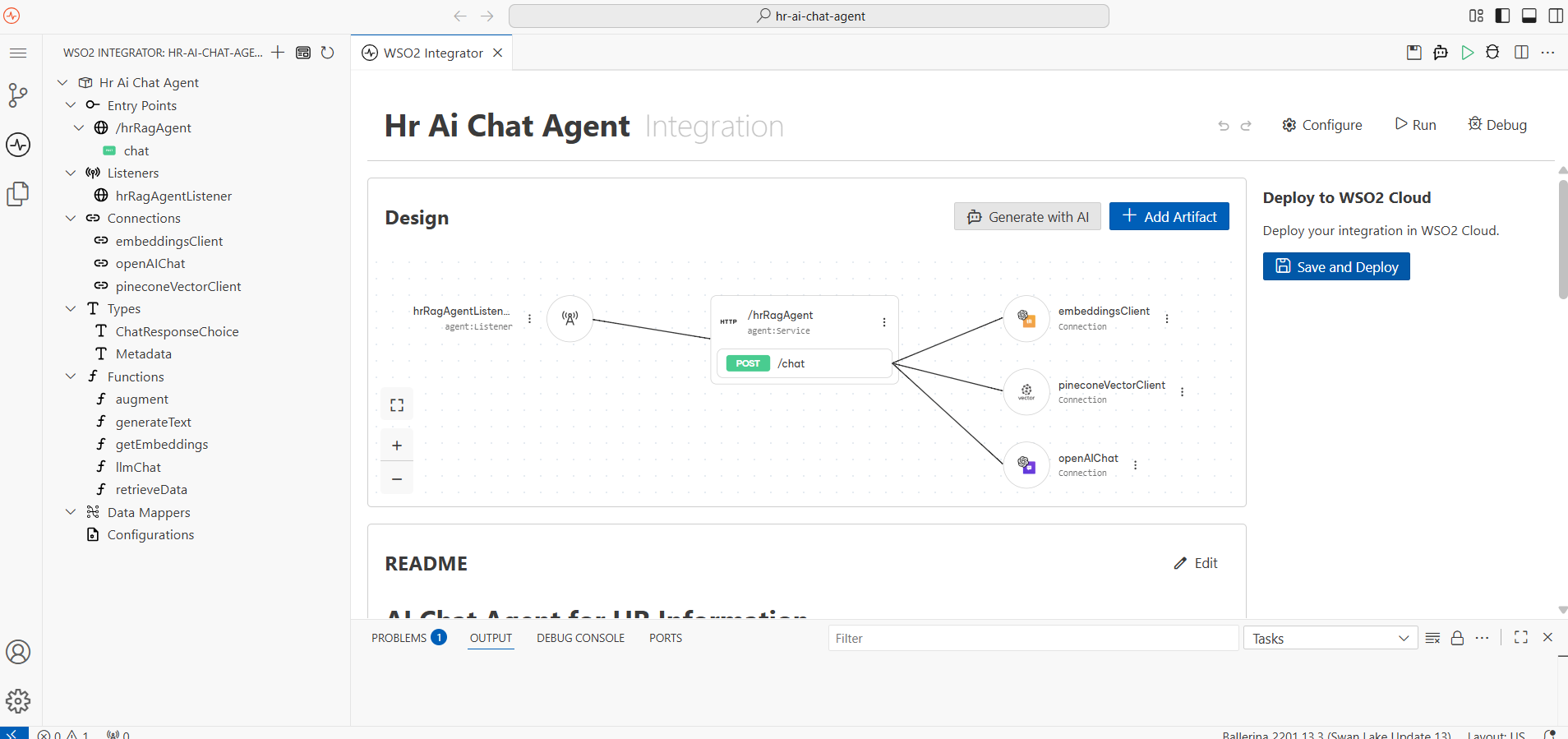Open the Explorer files icon
Viewport: 1568px width, 739px height.
coord(18,194)
